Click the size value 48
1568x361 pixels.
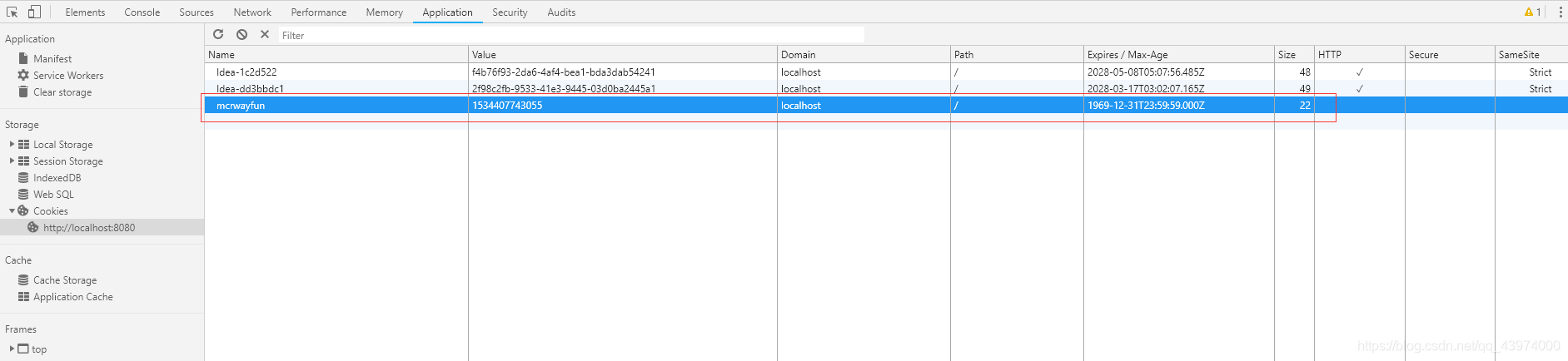[1305, 72]
